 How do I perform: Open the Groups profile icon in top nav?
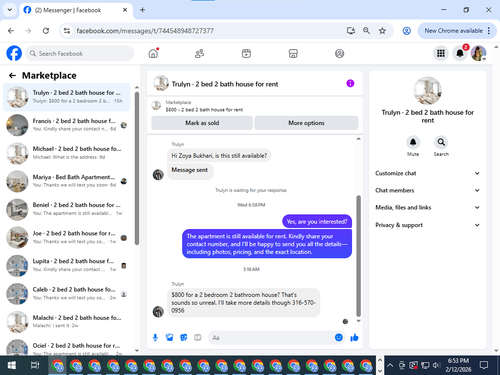[339, 53]
